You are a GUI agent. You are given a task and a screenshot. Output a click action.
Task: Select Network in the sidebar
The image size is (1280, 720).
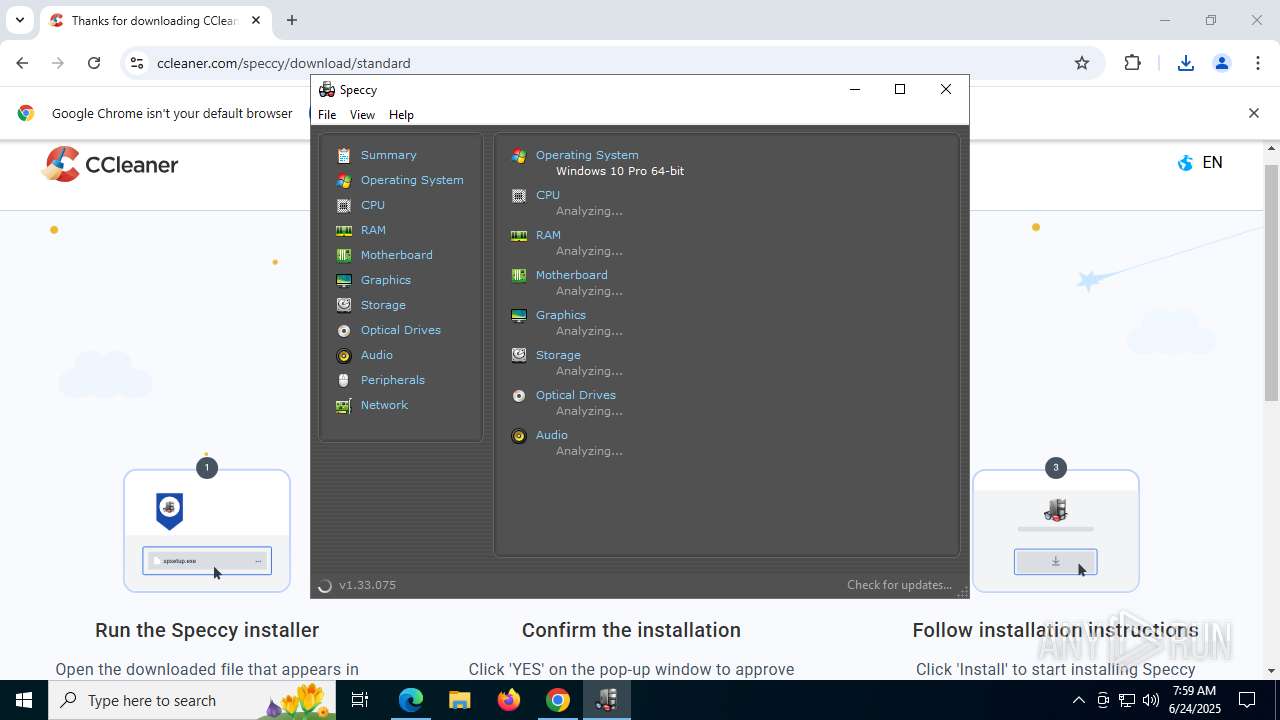[384, 405]
